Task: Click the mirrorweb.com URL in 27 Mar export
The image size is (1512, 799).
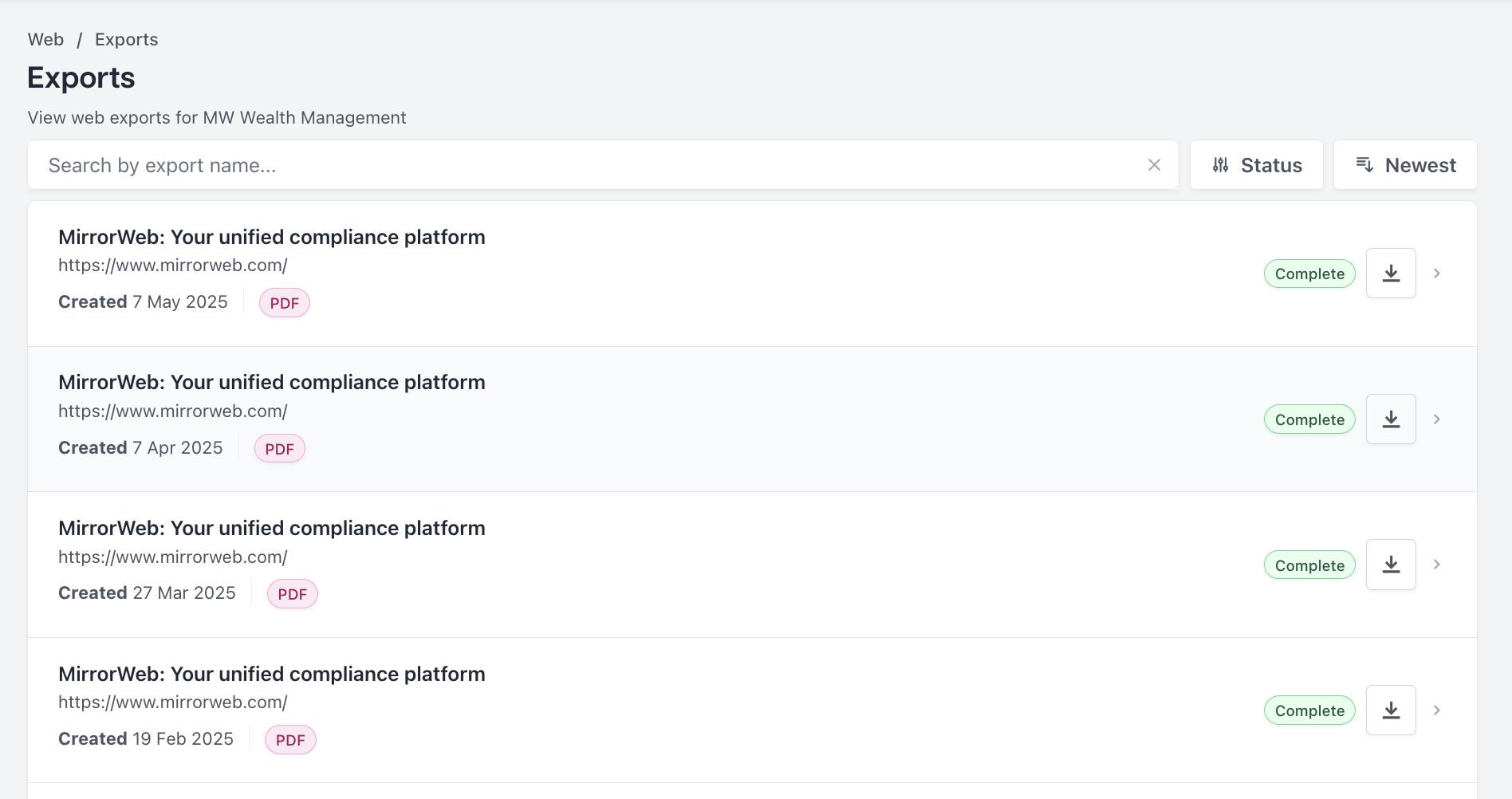Action: pyautogui.click(x=173, y=557)
